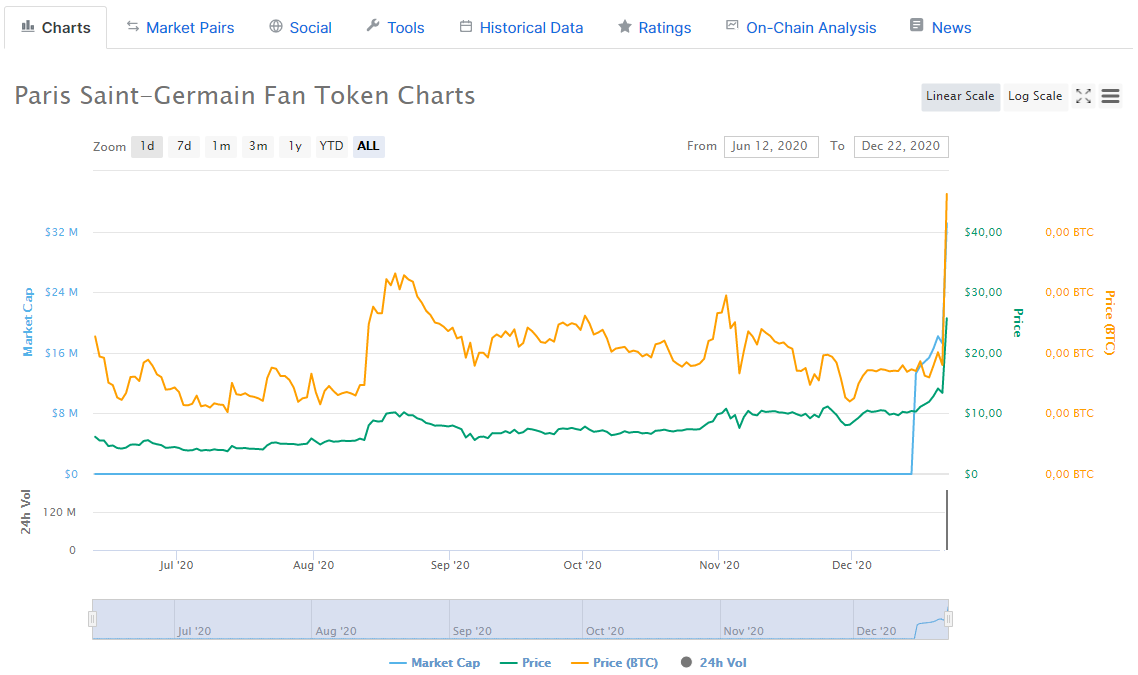Switch to the Market Pairs tab

pos(180,28)
